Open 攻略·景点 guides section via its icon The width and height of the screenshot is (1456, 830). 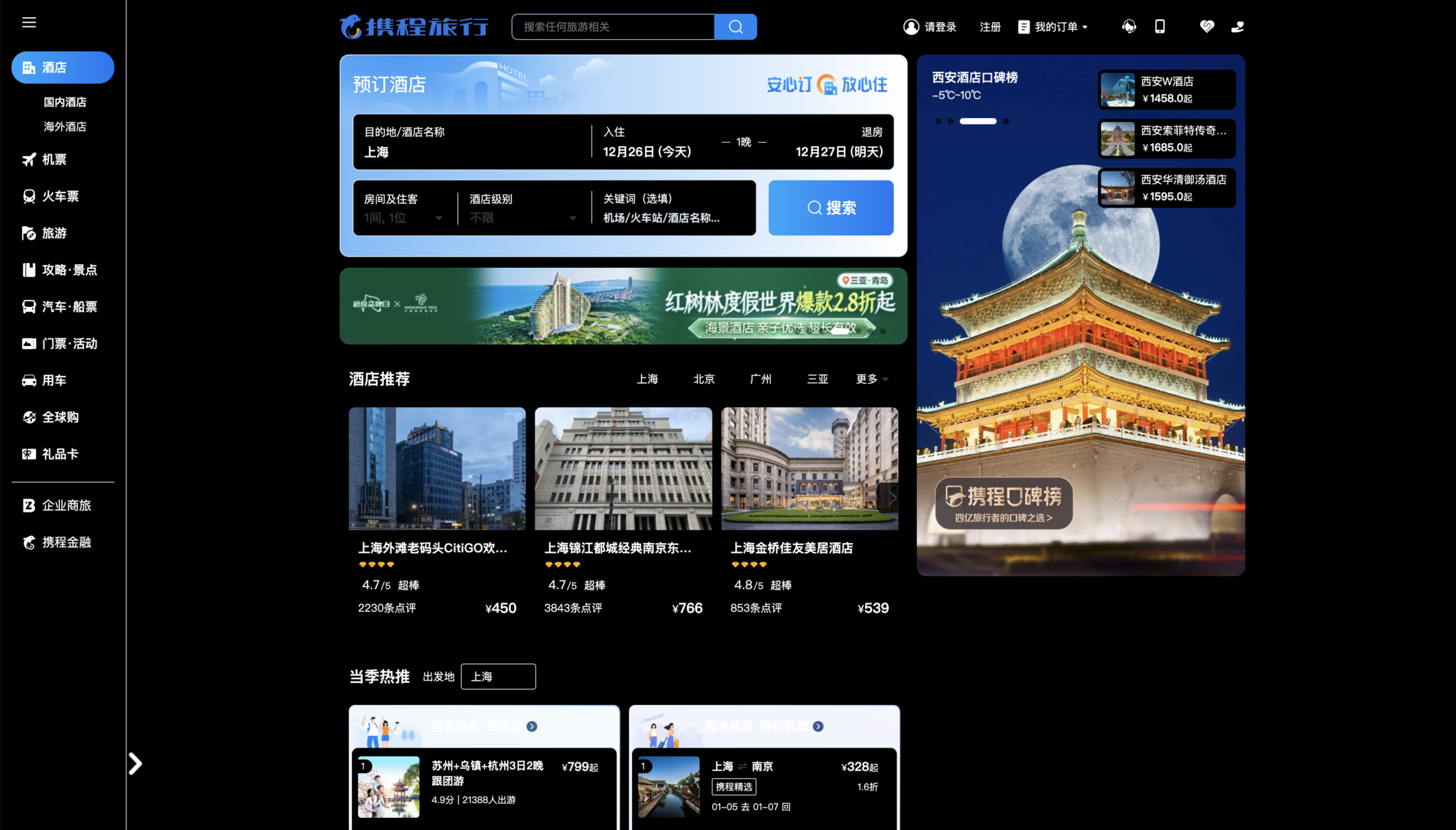pyautogui.click(x=28, y=269)
